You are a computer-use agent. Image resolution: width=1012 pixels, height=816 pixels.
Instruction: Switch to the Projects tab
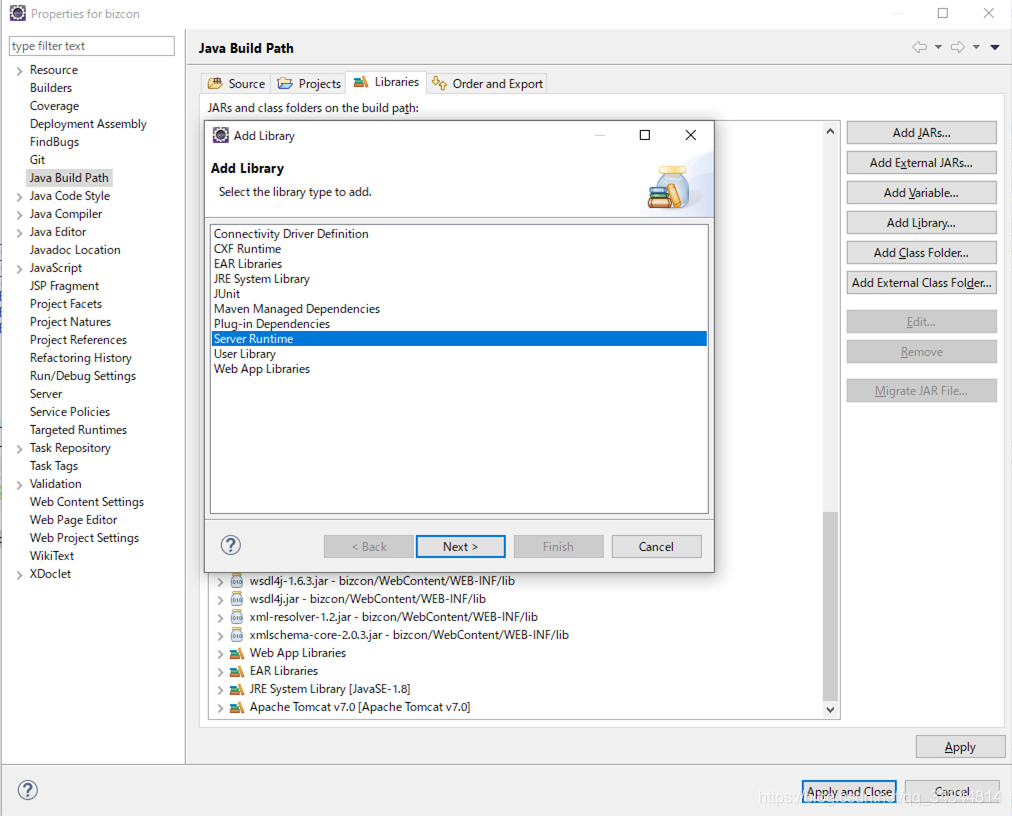click(x=309, y=83)
